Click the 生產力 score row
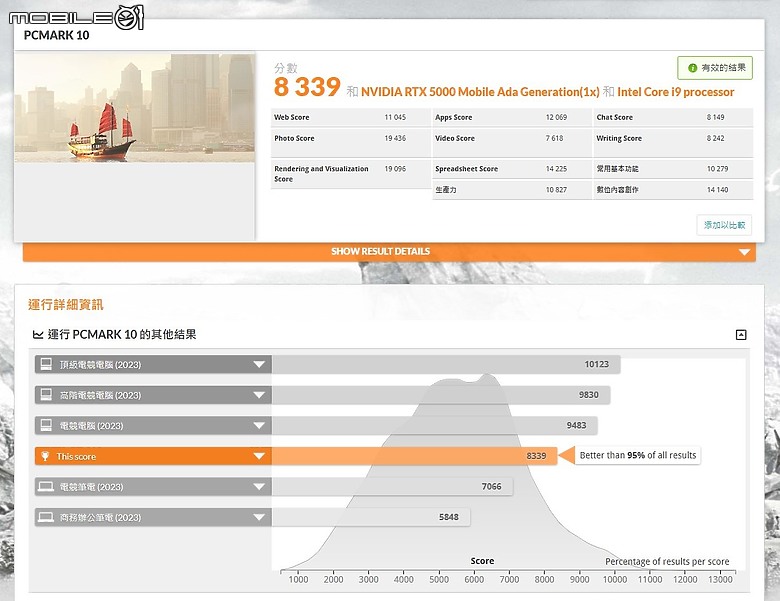Image resolution: width=780 pixels, height=601 pixels. (512, 190)
